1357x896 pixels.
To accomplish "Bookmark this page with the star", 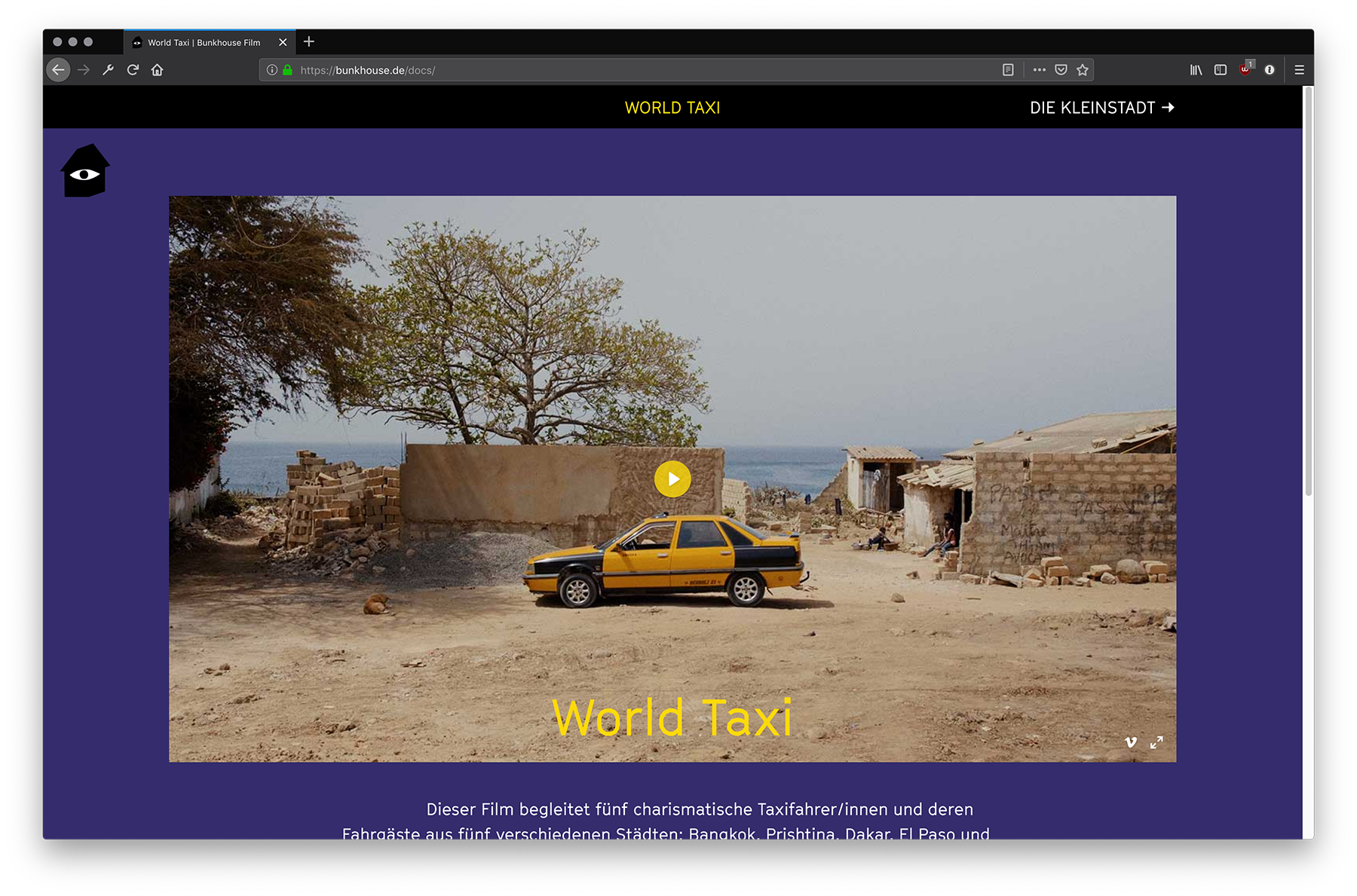I will [1083, 70].
